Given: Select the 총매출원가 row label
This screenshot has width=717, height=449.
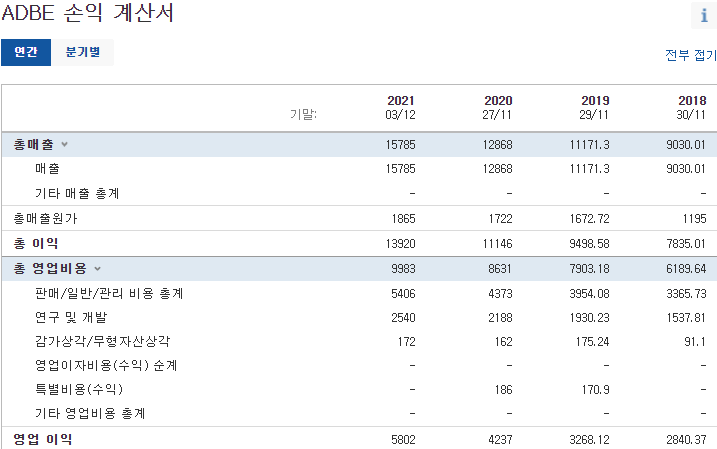Looking at the screenshot, I should (x=45, y=219).
